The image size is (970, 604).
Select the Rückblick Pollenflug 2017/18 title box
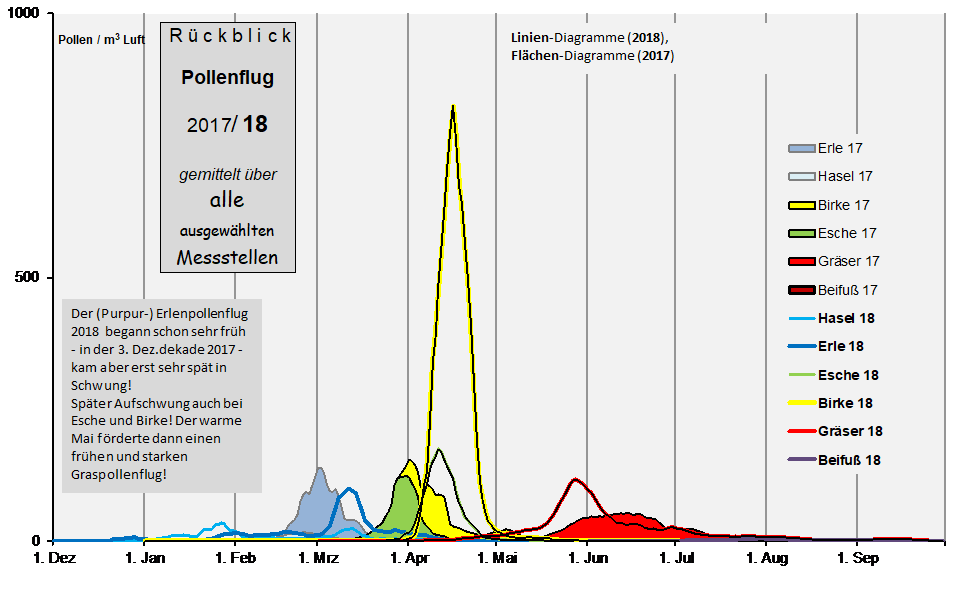pos(227,148)
